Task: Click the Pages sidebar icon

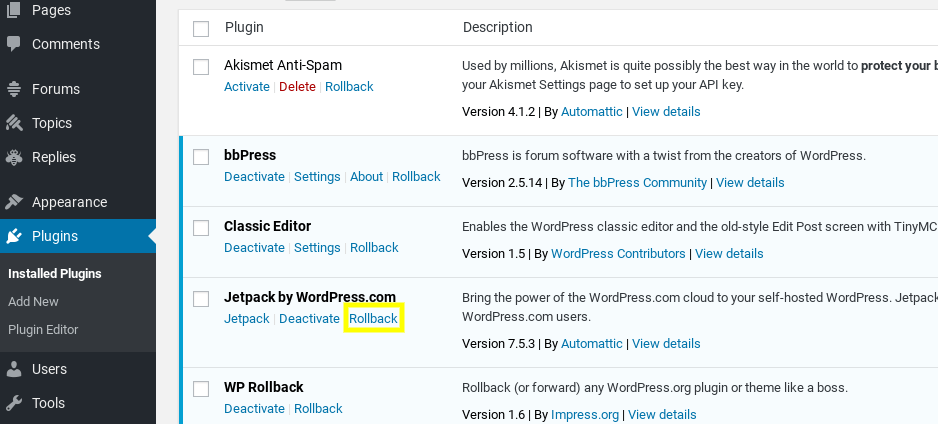Action: pos(13,10)
